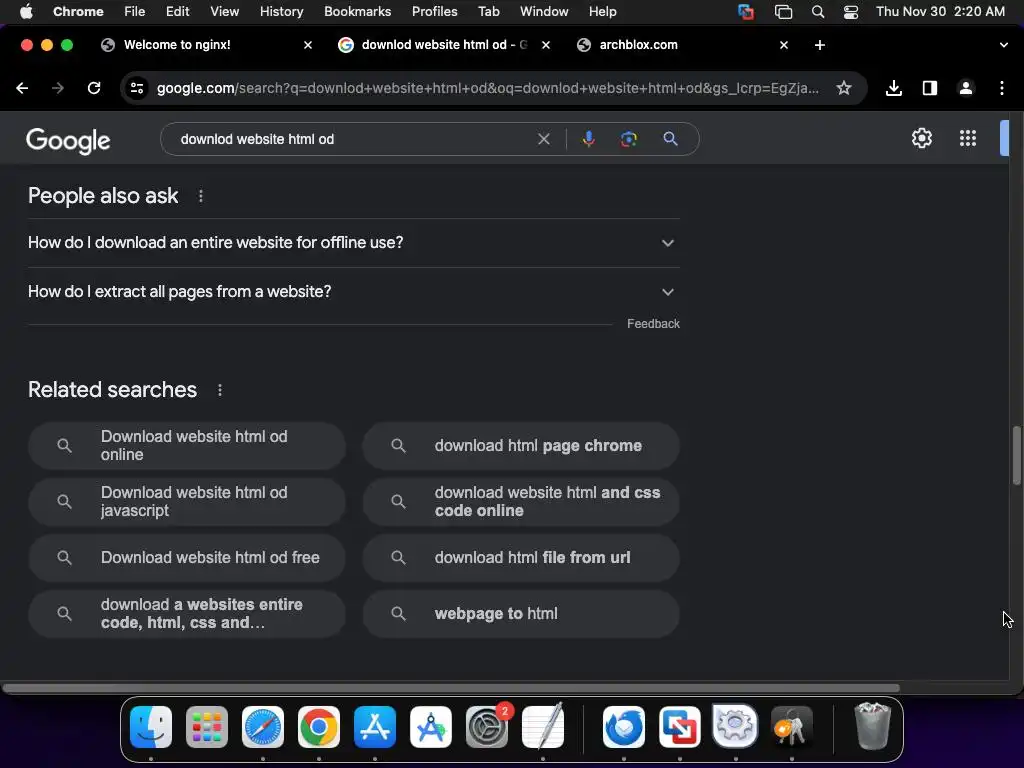Start voice search with microphone icon
The height and width of the screenshot is (768, 1024).
click(588, 139)
